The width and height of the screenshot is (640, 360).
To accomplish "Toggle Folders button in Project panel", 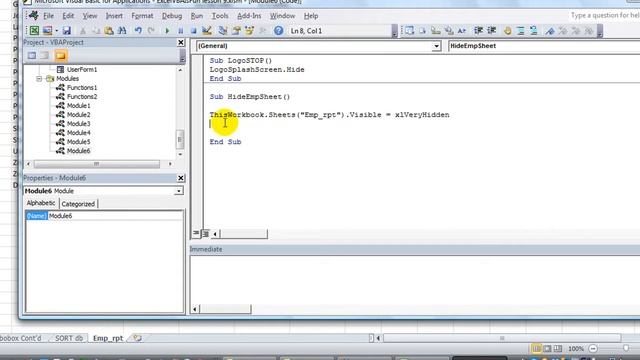I will pos(61,56).
